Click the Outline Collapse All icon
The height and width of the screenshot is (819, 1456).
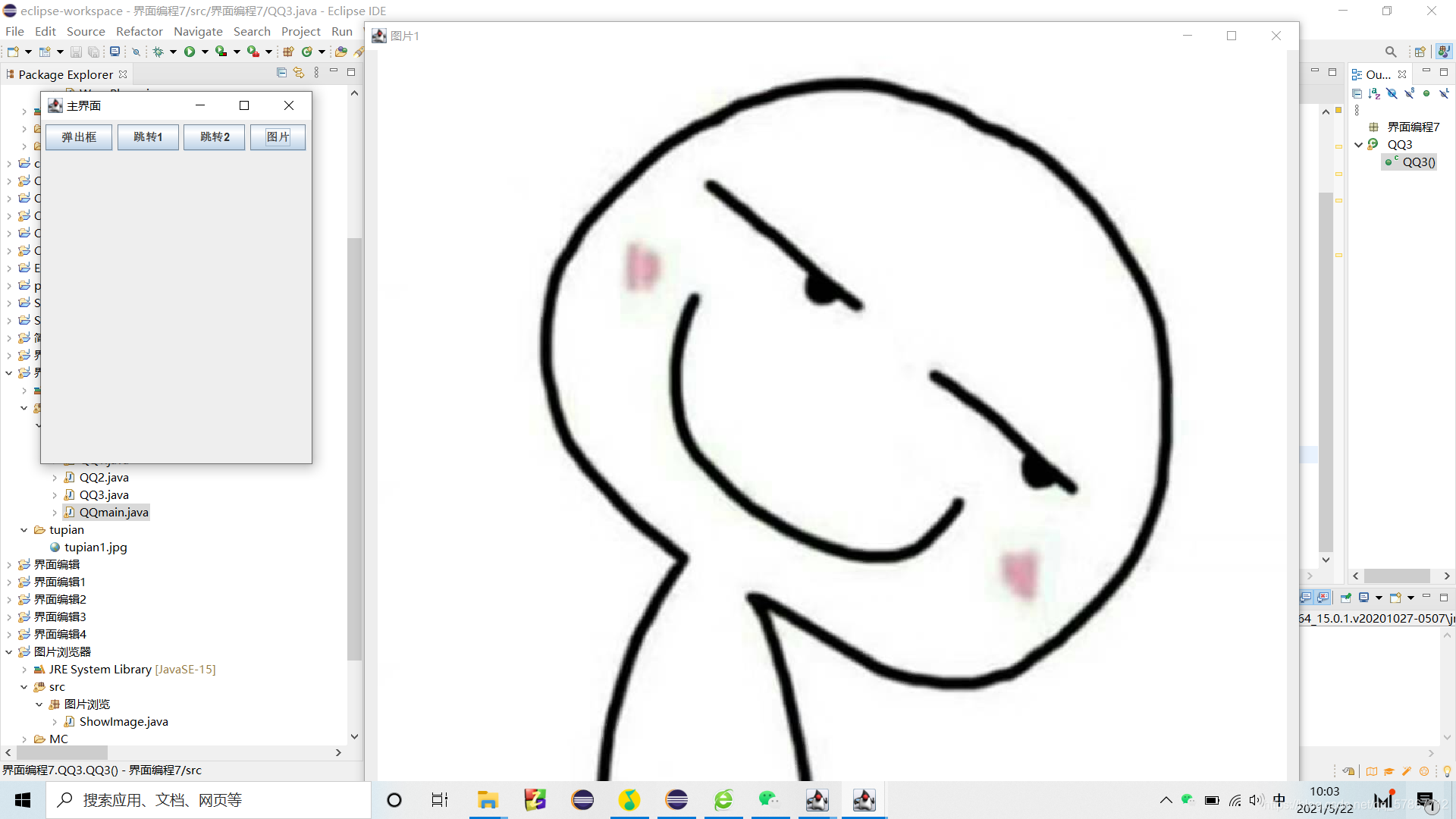coord(1357,93)
